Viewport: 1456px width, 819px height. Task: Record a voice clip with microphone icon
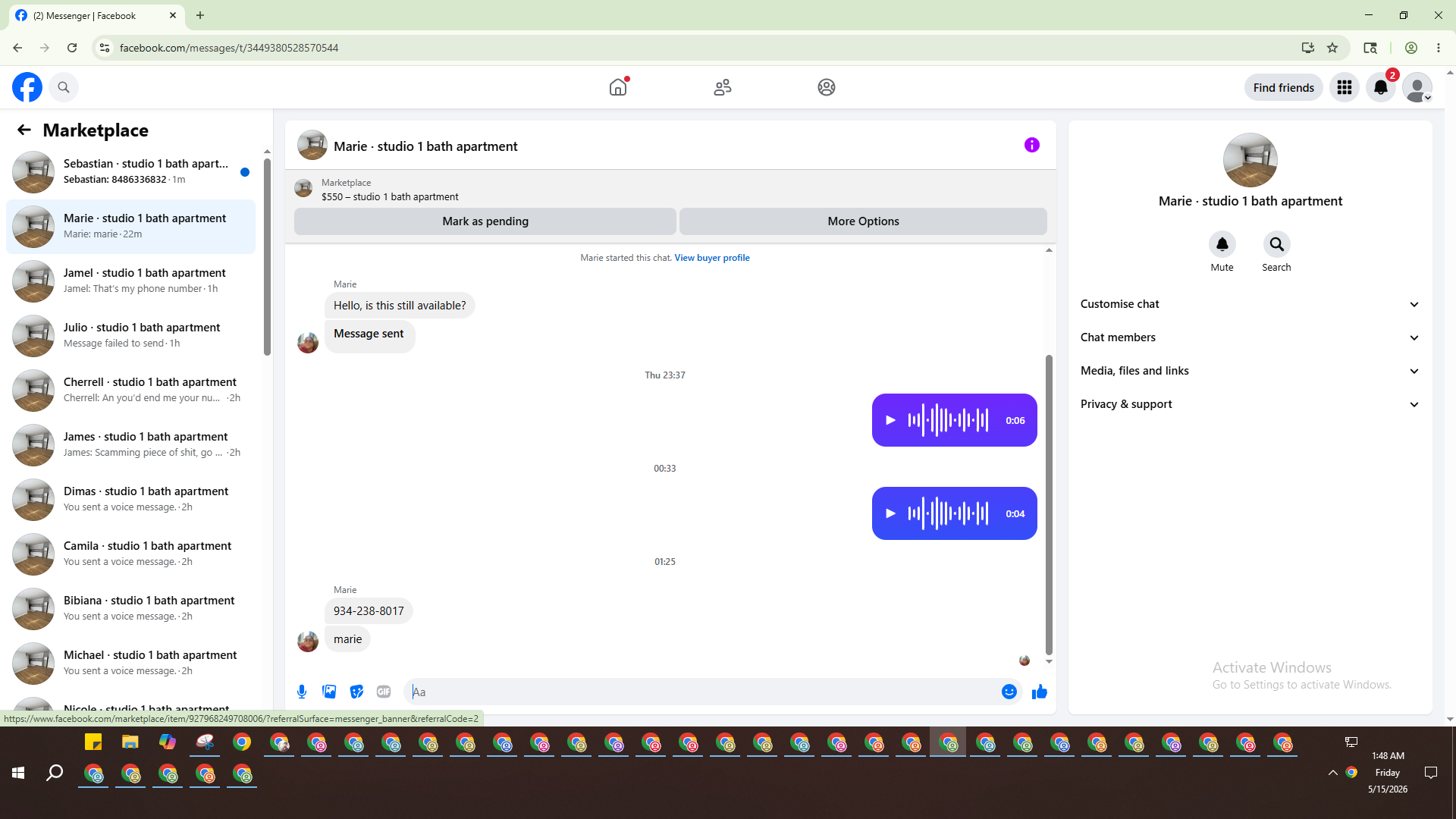click(x=302, y=692)
